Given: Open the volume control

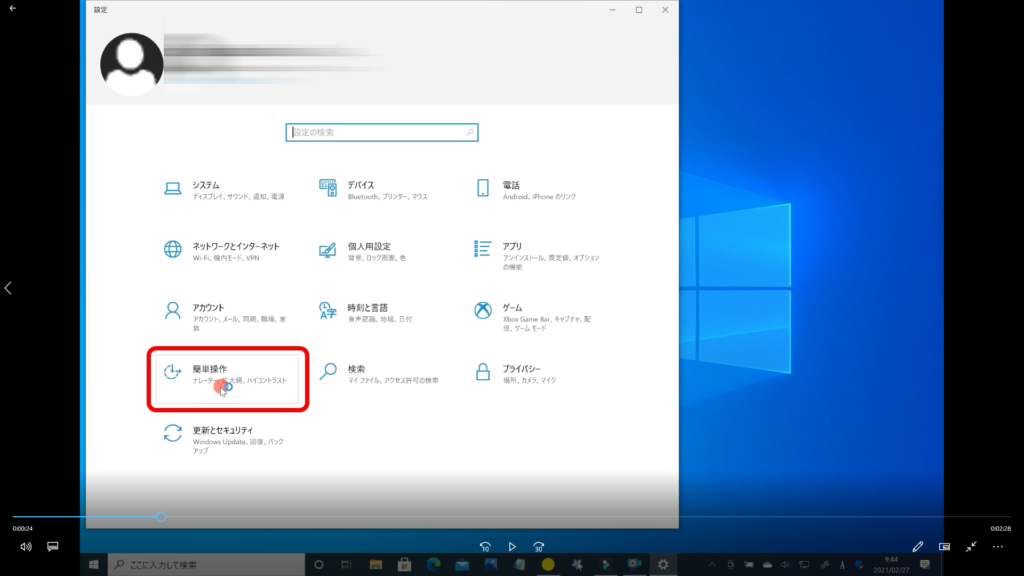Looking at the screenshot, I should click(x=26, y=547).
